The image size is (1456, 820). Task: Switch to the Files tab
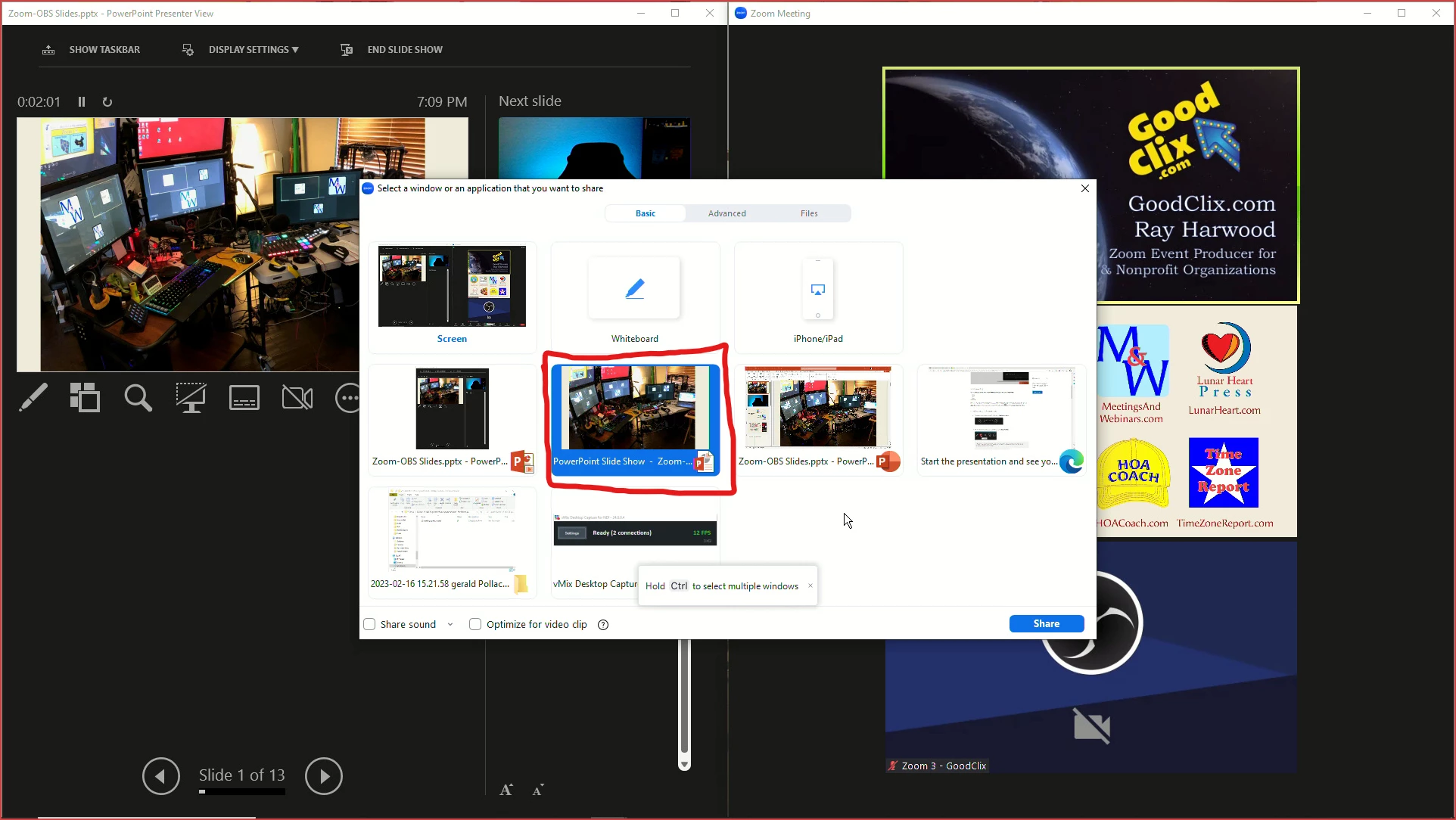coord(809,213)
